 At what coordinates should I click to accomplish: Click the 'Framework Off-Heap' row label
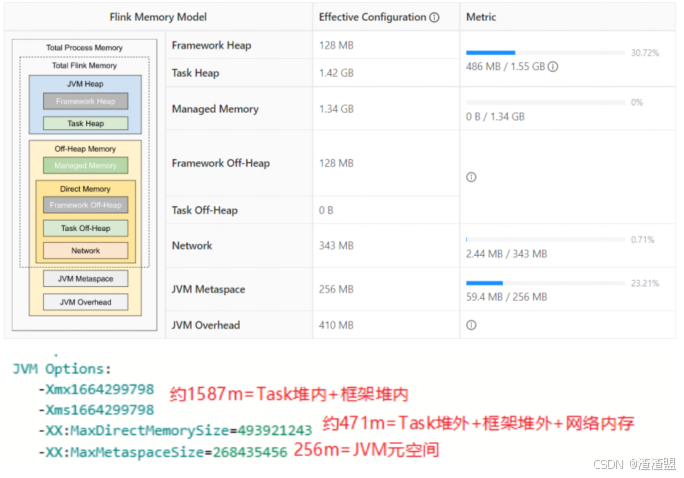click(221, 163)
